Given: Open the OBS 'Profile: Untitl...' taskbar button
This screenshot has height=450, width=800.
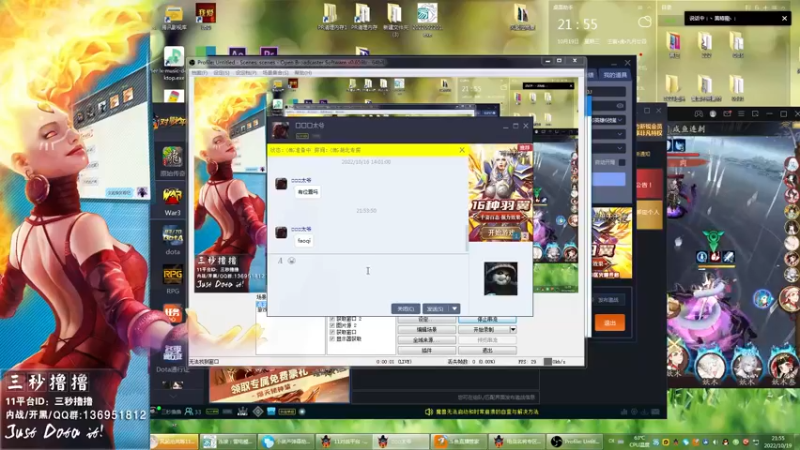Looking at the screenshot, I should 576,441.
